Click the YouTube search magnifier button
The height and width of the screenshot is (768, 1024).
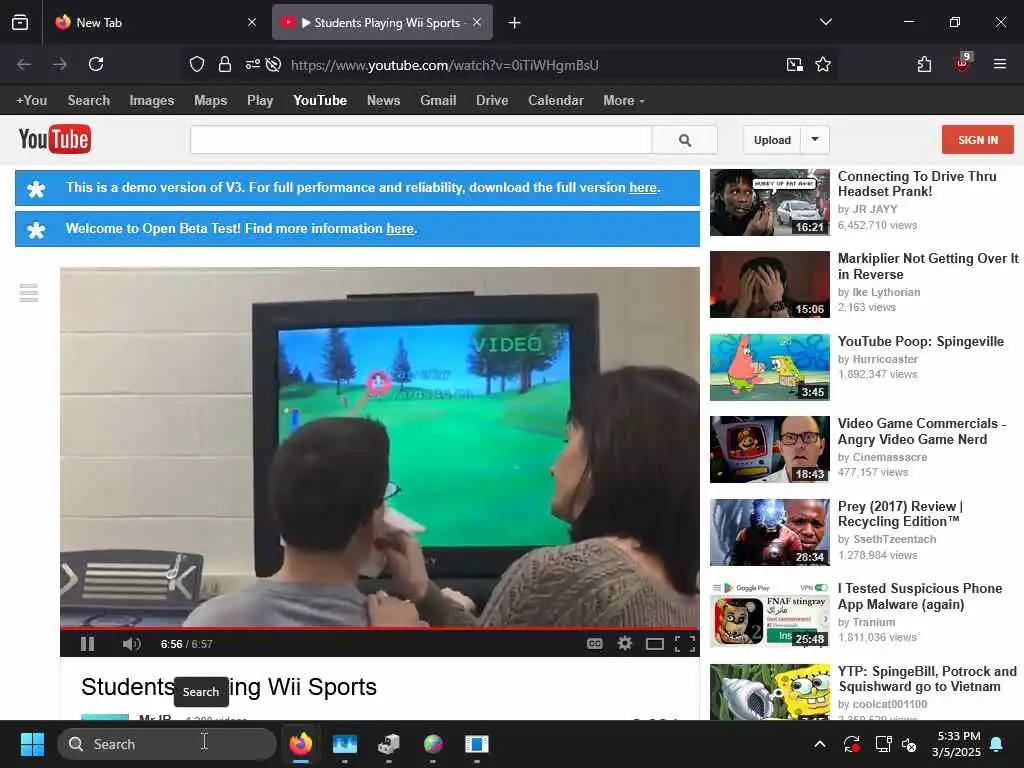point(684,140)
